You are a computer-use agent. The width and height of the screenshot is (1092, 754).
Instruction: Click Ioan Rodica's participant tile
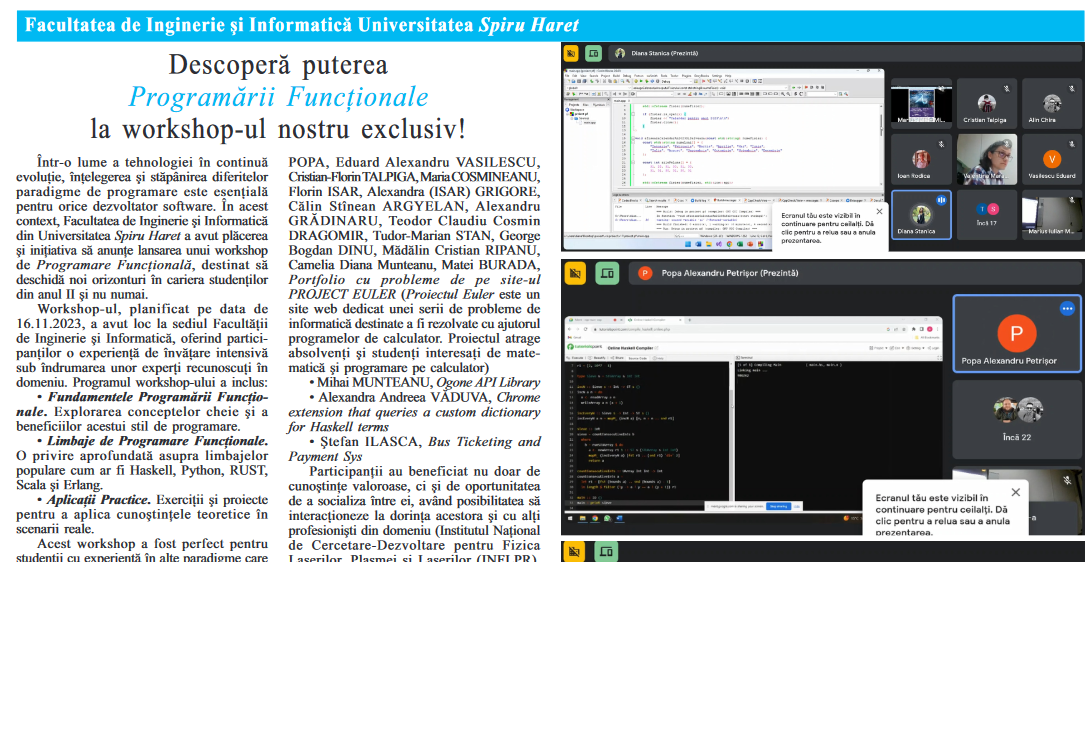coord(922,160)
